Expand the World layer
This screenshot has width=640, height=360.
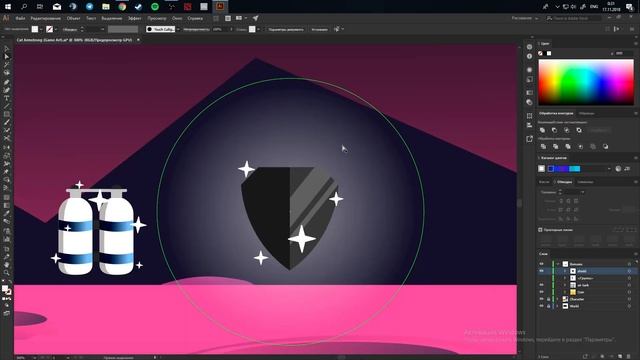[558, 306]
